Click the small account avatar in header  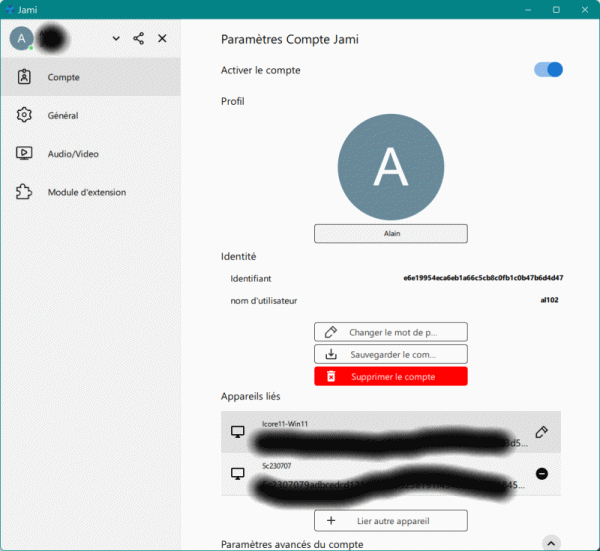point(22,39)
